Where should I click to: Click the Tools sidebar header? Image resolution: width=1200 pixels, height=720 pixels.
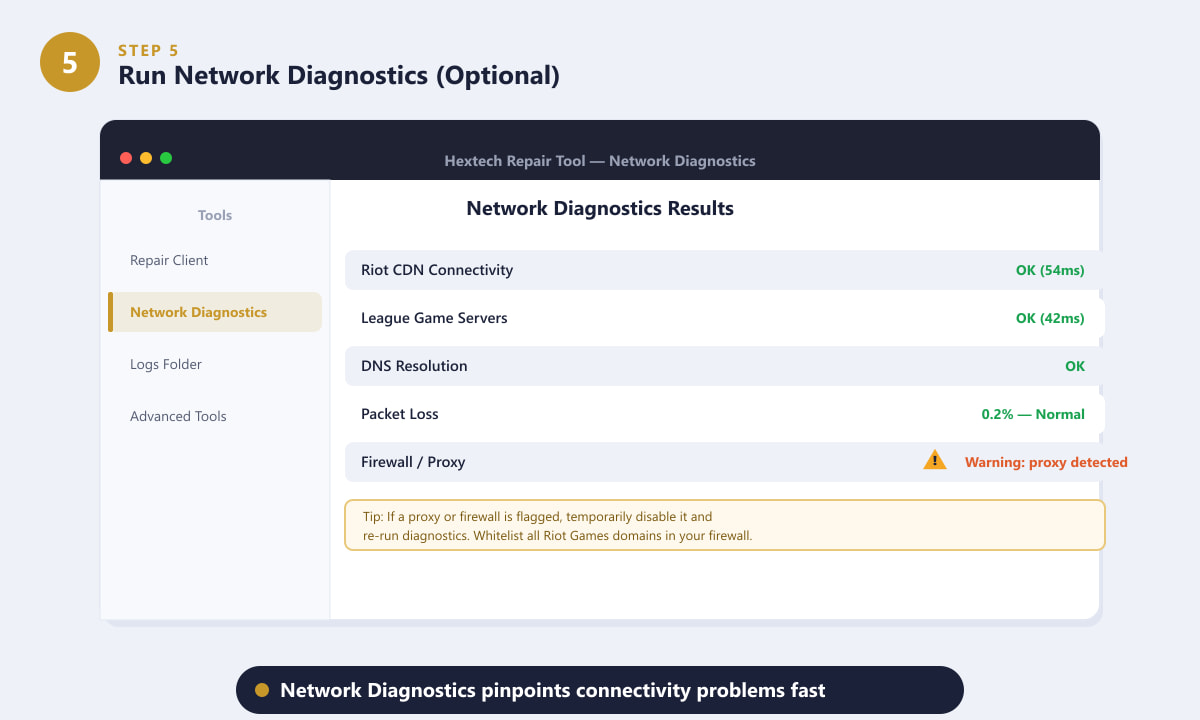(x=215, y=215)
